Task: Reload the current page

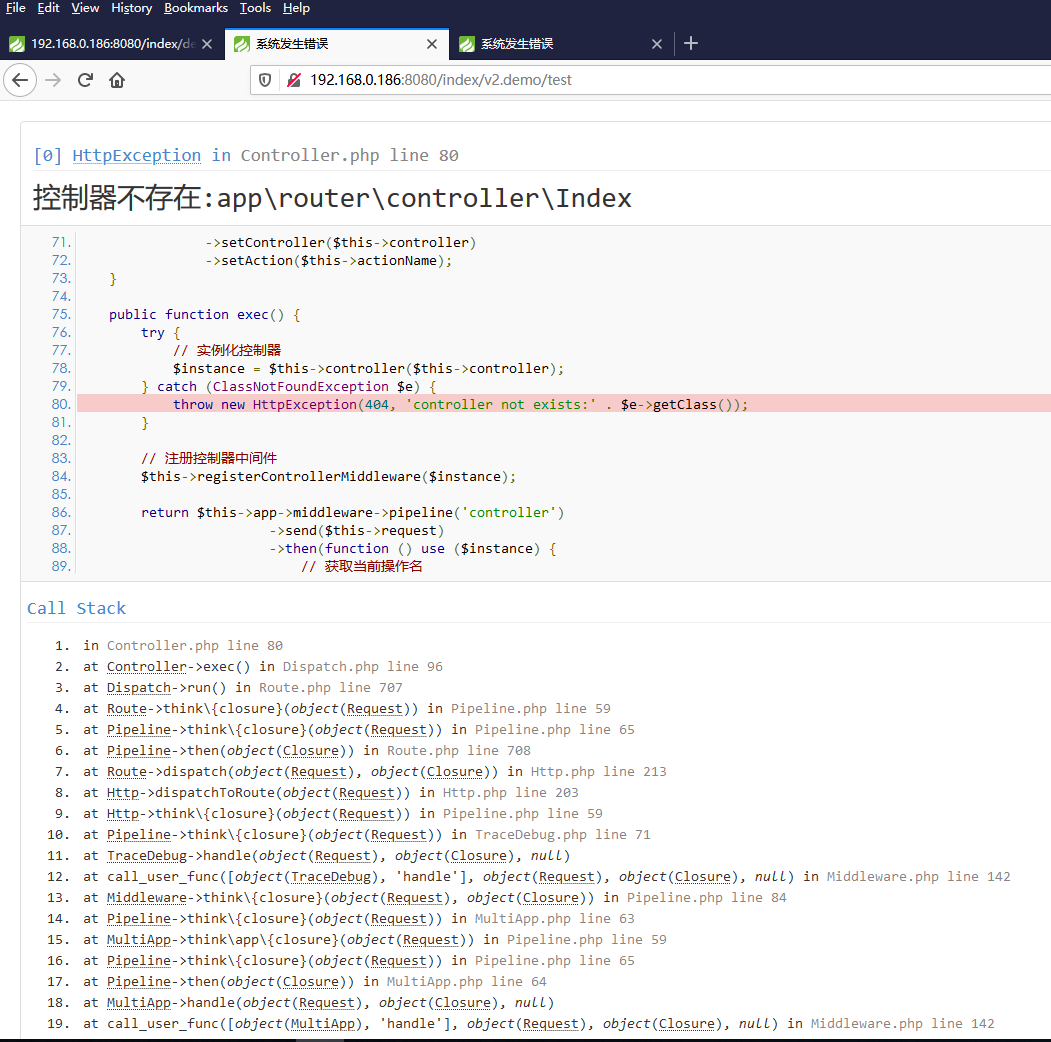Action: [x=86, y=80]
